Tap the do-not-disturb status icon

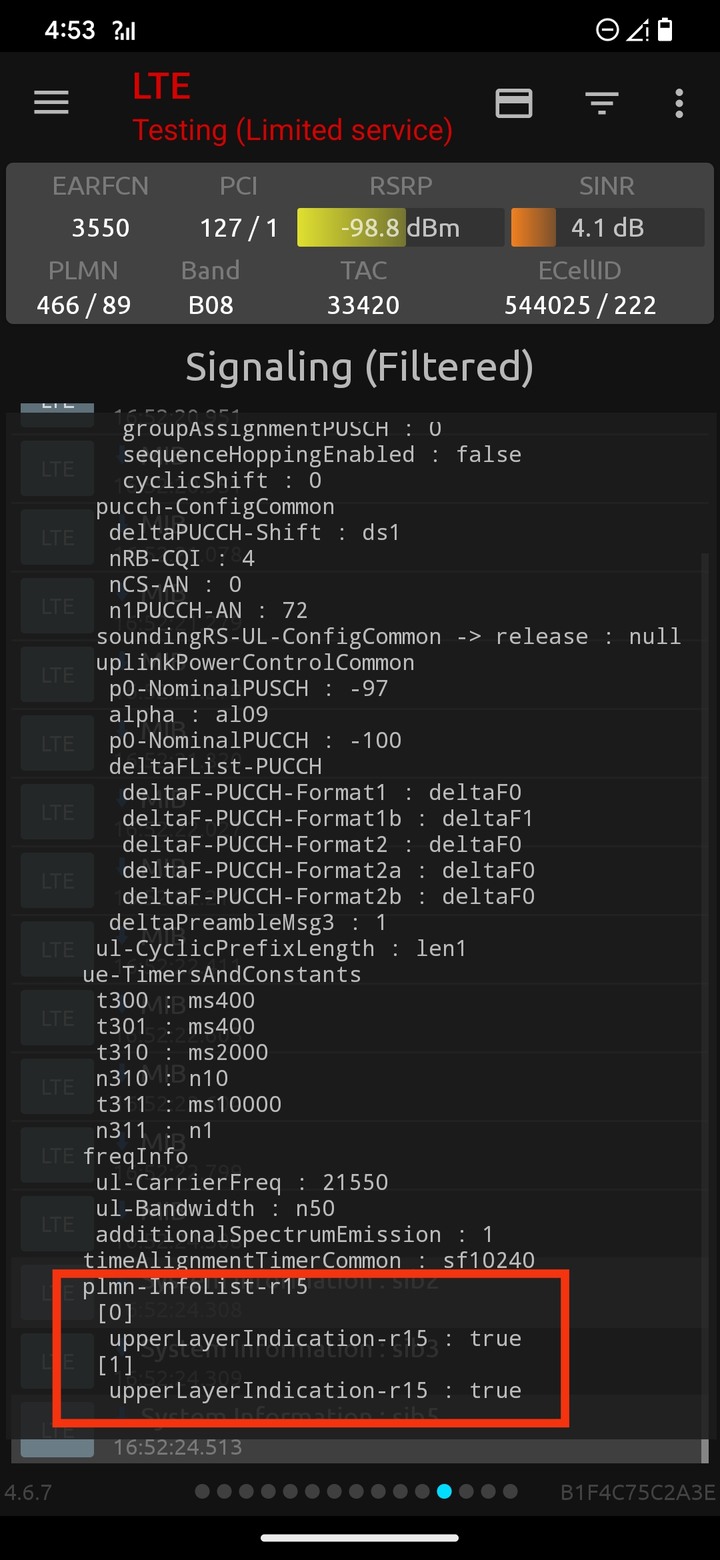(607, 30)
